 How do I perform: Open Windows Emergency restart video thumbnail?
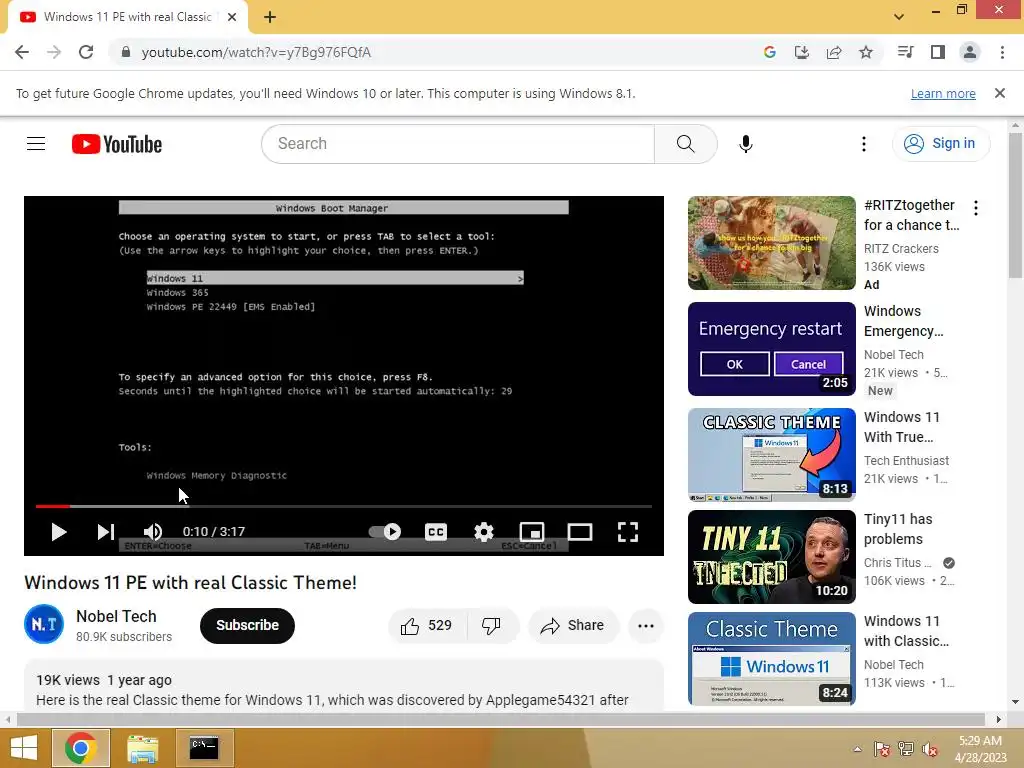click(x=771, y=349)
